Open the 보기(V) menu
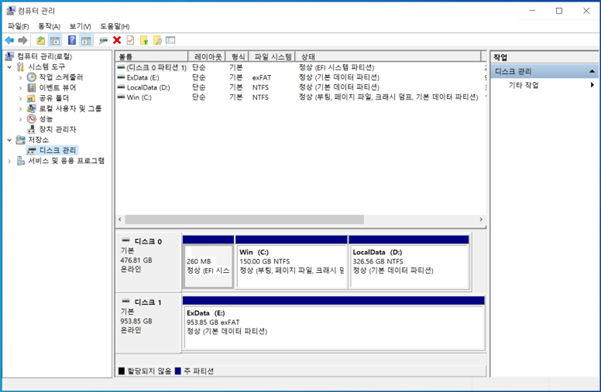This screenshot has height=392, width=601. (x=80, y=26)
